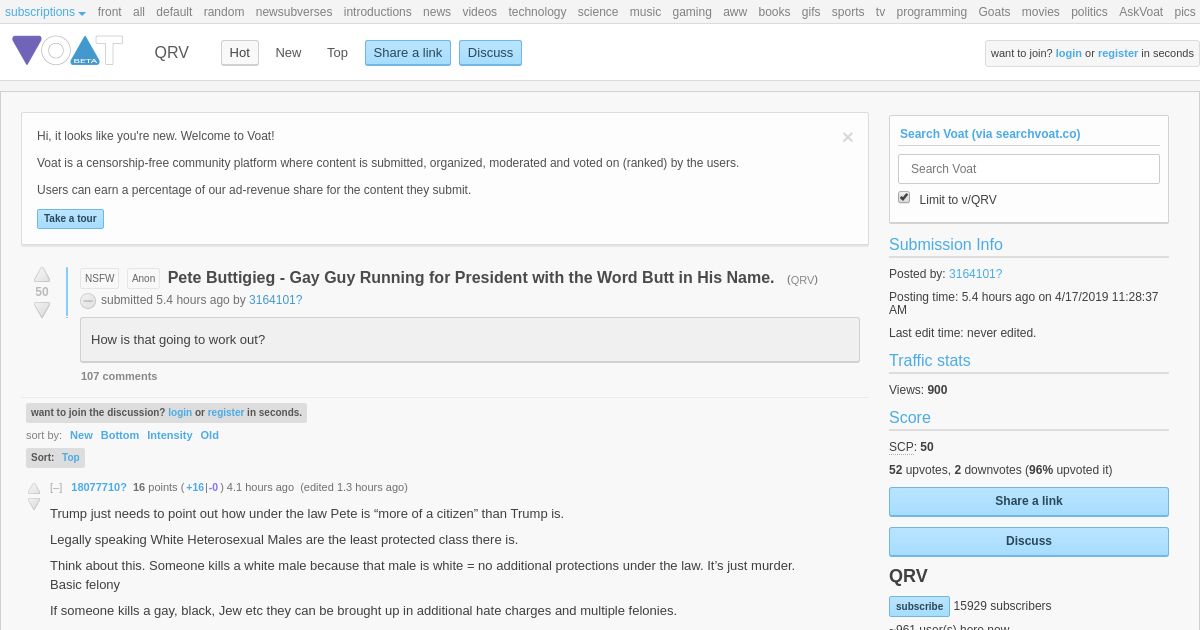
Task: Open the gifs subverse
Action: coord(811,12)
